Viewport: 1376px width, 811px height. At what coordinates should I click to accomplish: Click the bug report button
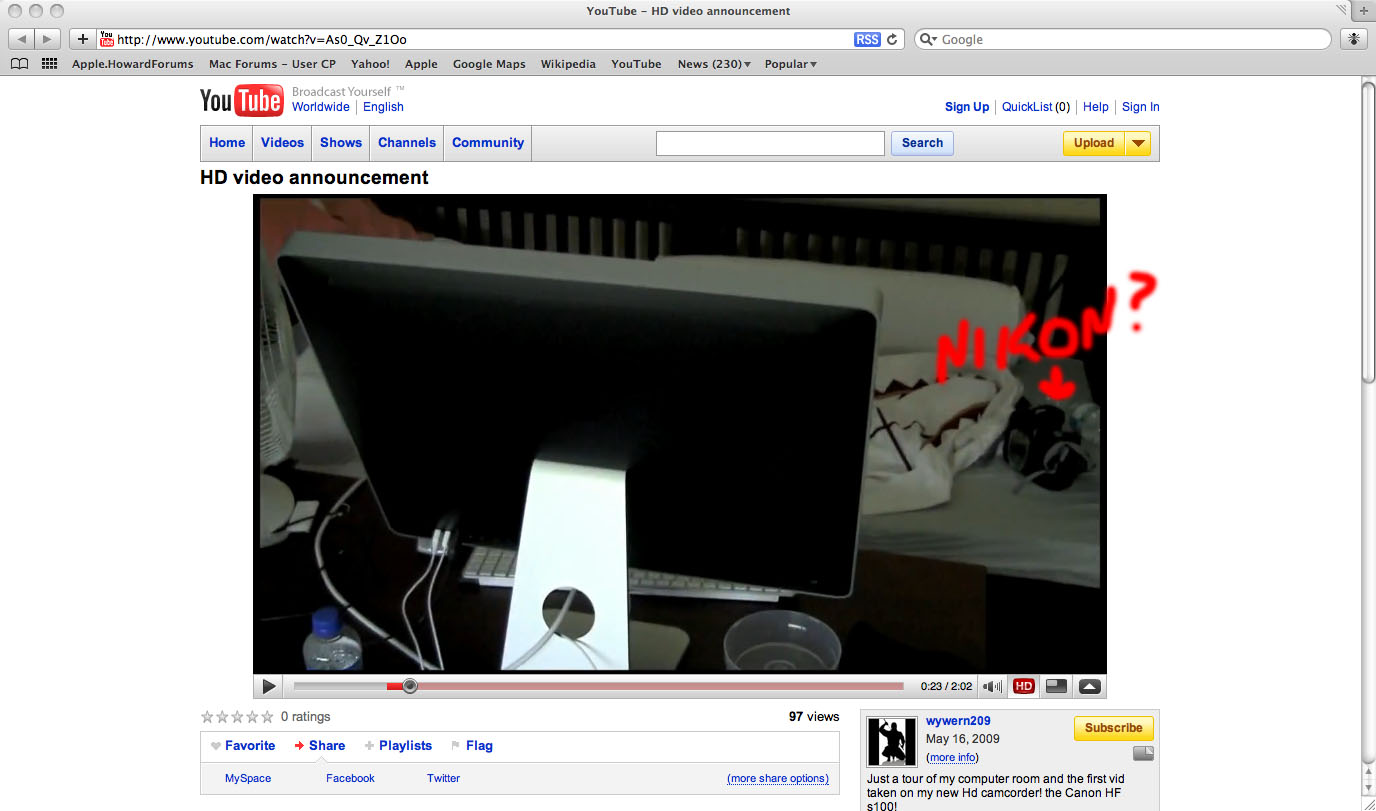coord(1353,39)
